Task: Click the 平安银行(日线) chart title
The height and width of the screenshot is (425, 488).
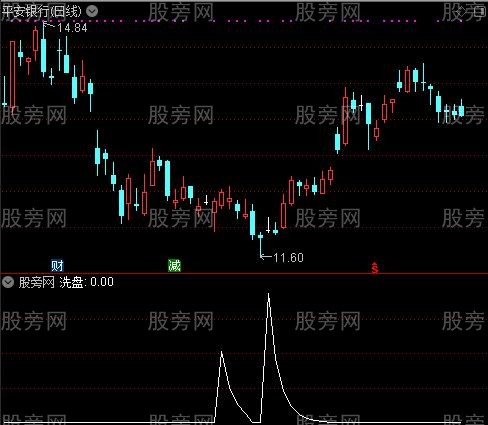Action: pos(42,11)
